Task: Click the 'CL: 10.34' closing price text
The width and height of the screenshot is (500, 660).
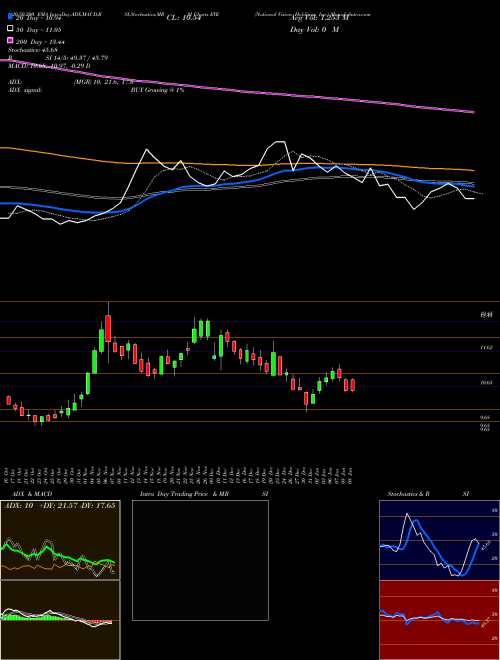Action: click(x=184, y=18)
